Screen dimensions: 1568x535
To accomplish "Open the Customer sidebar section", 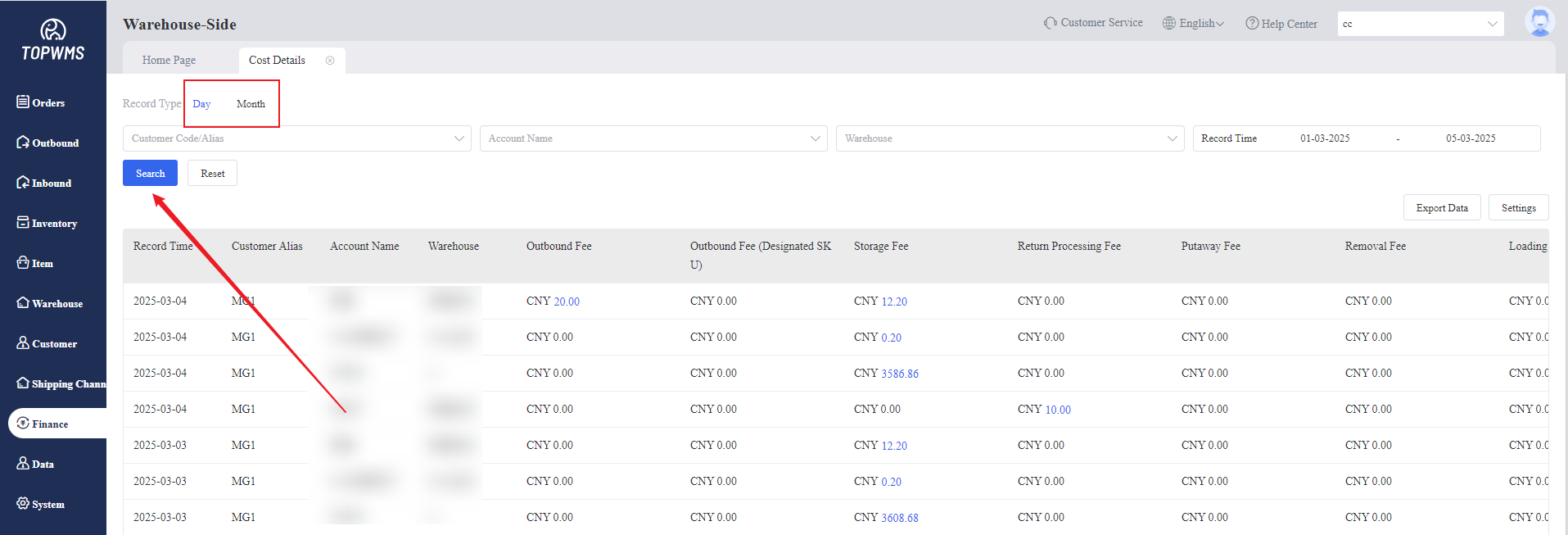I will pyautogui.click(x=47, y=343).
